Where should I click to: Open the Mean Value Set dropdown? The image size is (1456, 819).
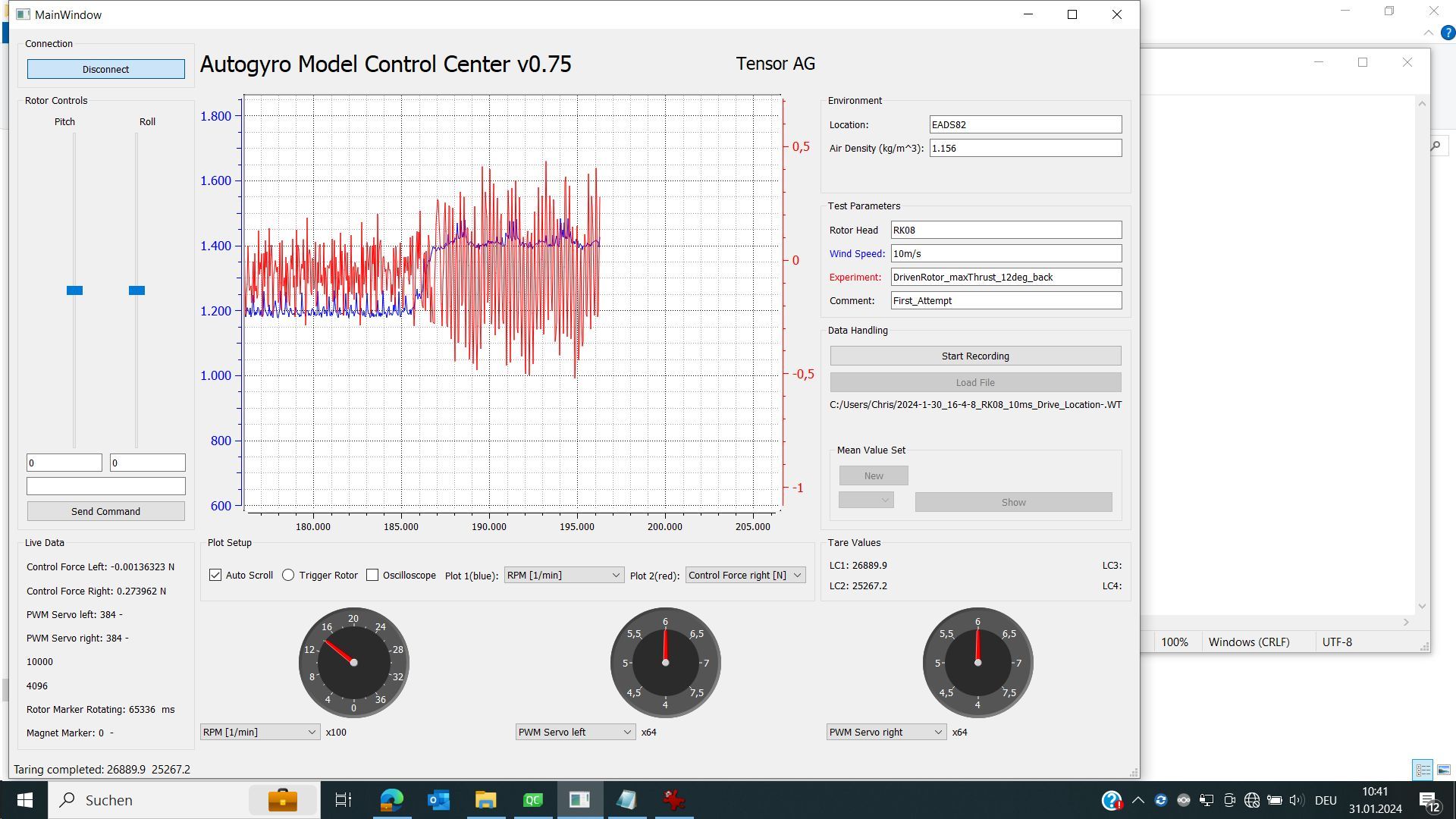866,500
